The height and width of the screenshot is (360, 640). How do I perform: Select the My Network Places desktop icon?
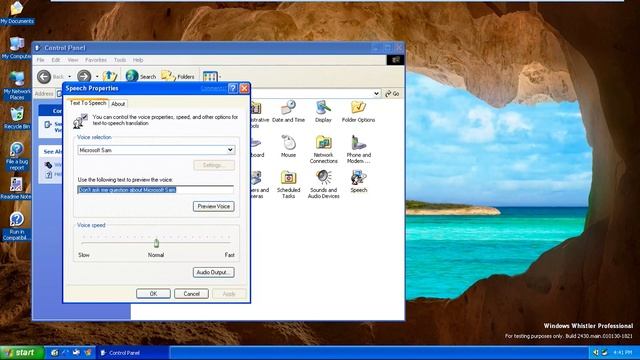[17, 86]
